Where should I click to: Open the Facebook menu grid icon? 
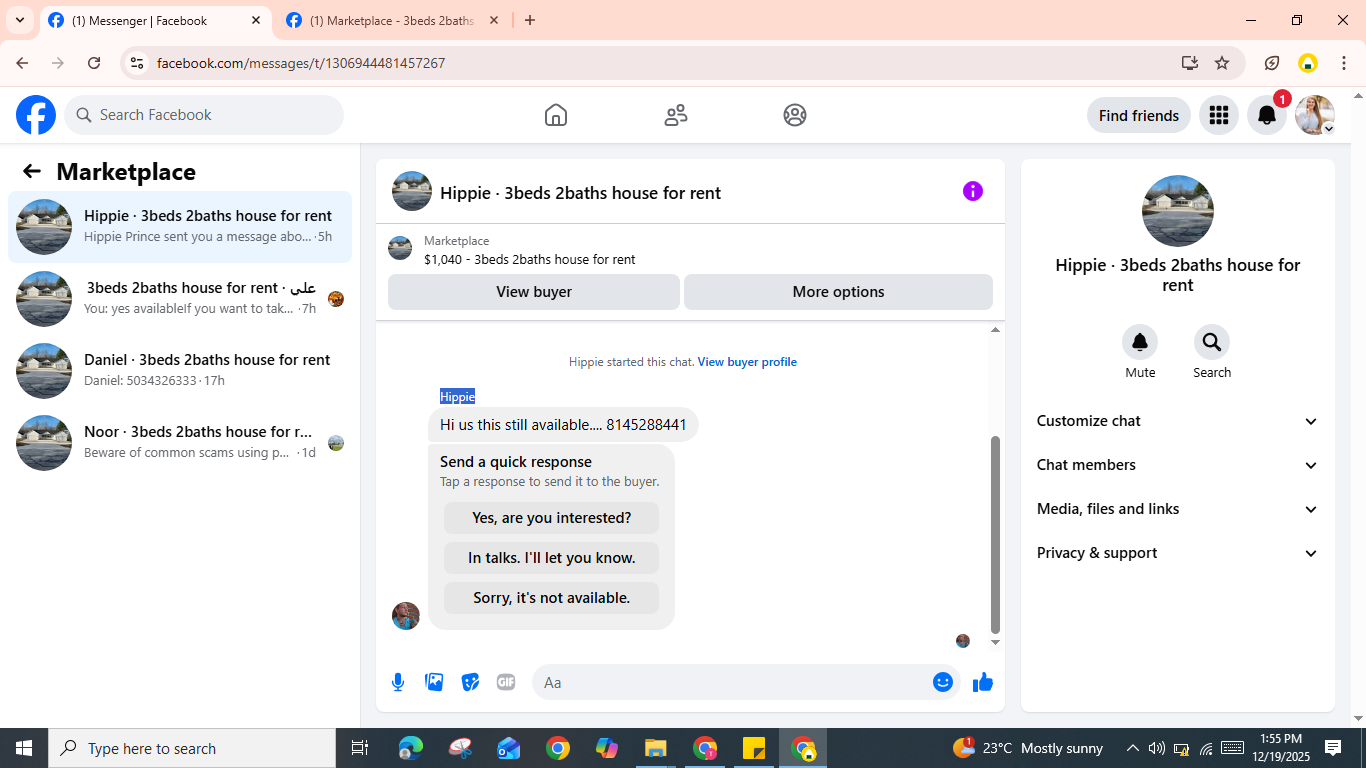click(1218, 115)
